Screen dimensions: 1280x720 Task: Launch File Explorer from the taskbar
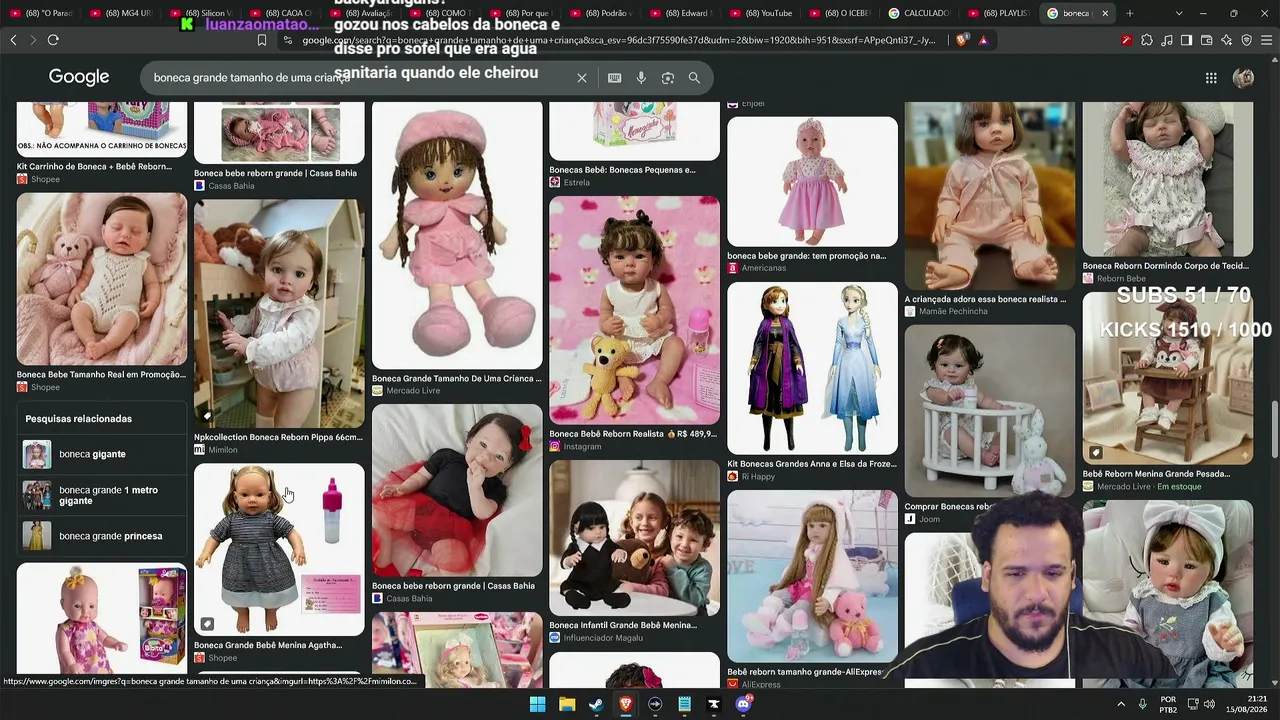click(x=566, y=704)
